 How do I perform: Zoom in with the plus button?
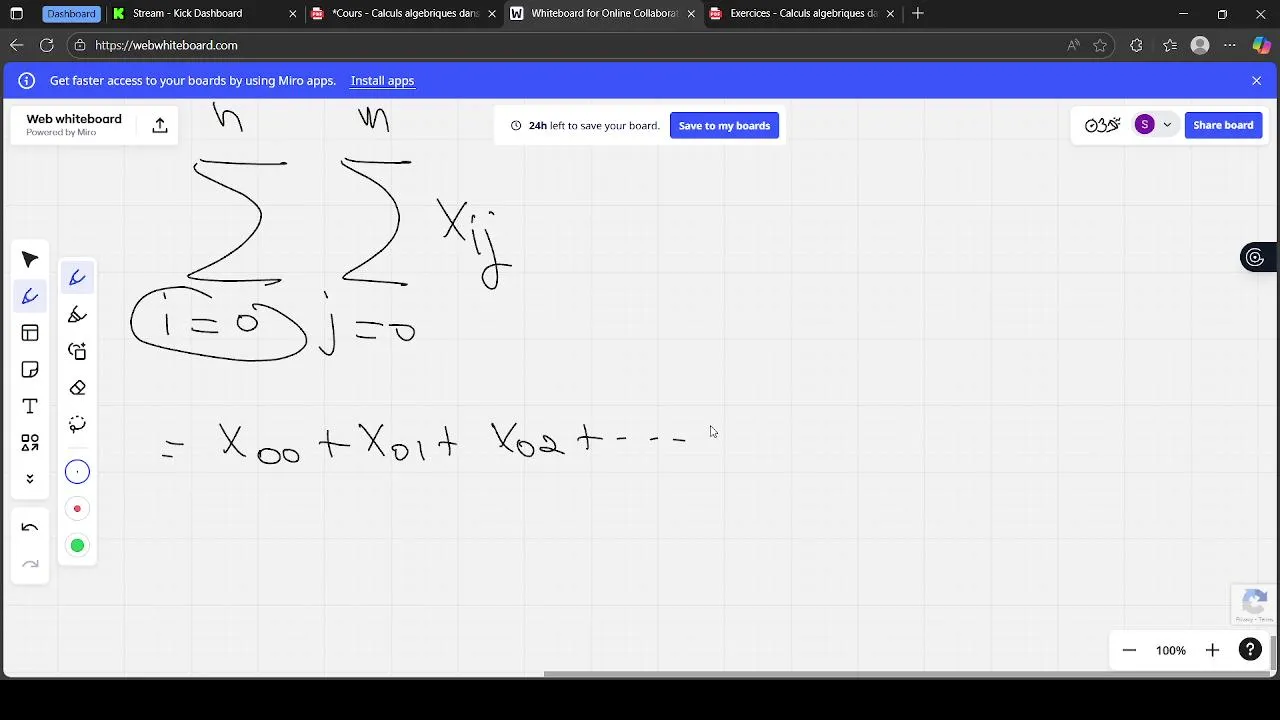[x=1212, y=650]
